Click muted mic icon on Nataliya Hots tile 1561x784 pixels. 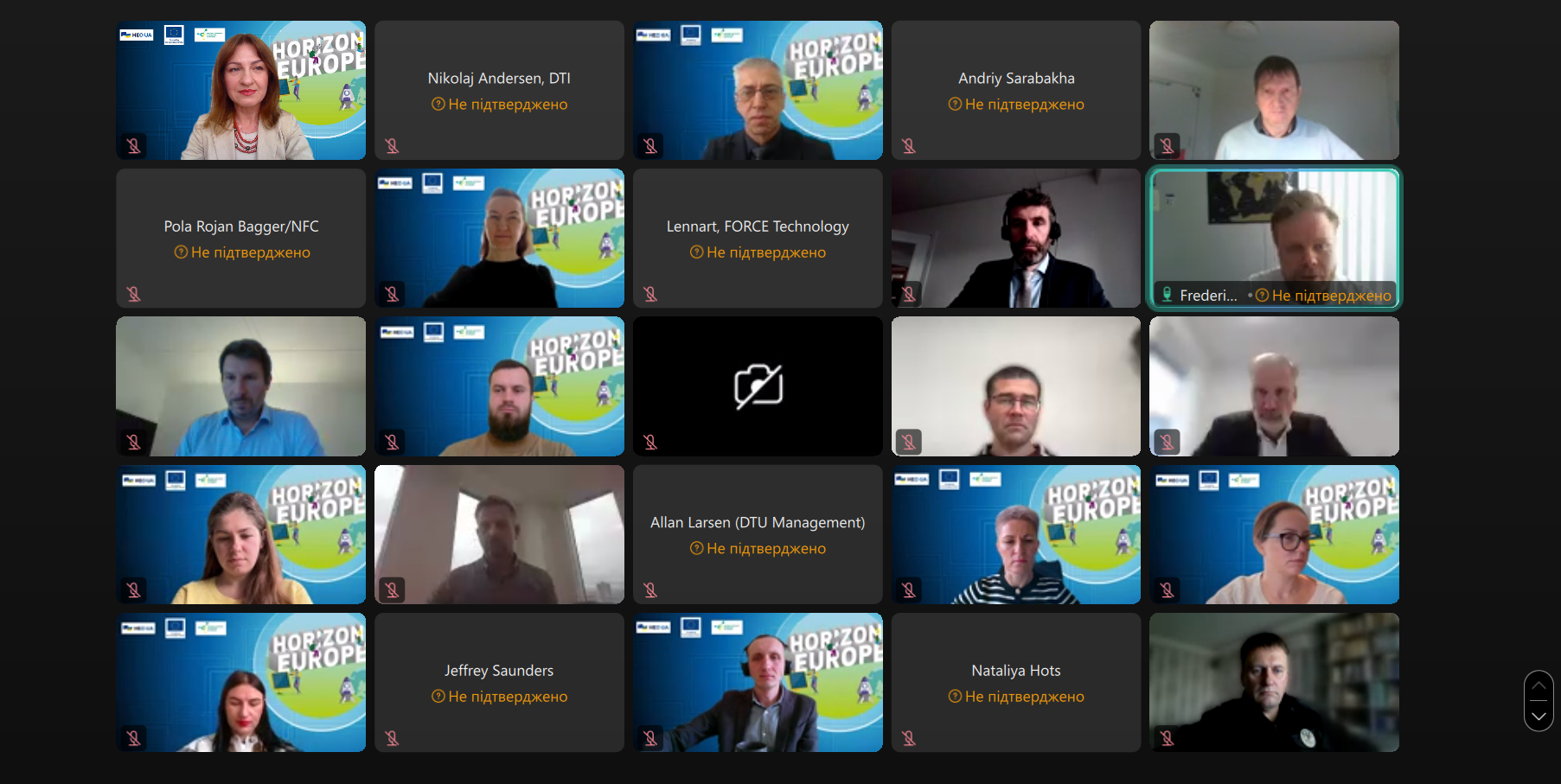[x=909, y=738]
